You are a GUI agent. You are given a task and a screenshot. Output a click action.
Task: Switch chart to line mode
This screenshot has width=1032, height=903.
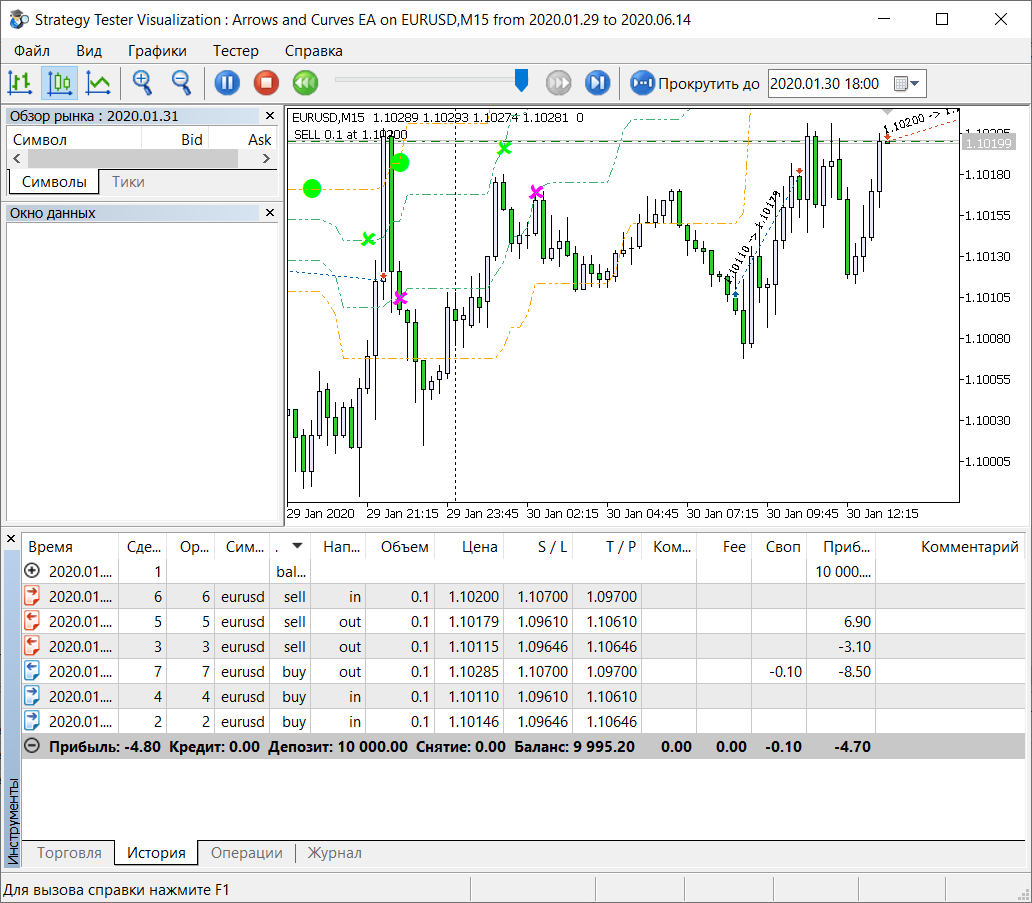[98, 83]
